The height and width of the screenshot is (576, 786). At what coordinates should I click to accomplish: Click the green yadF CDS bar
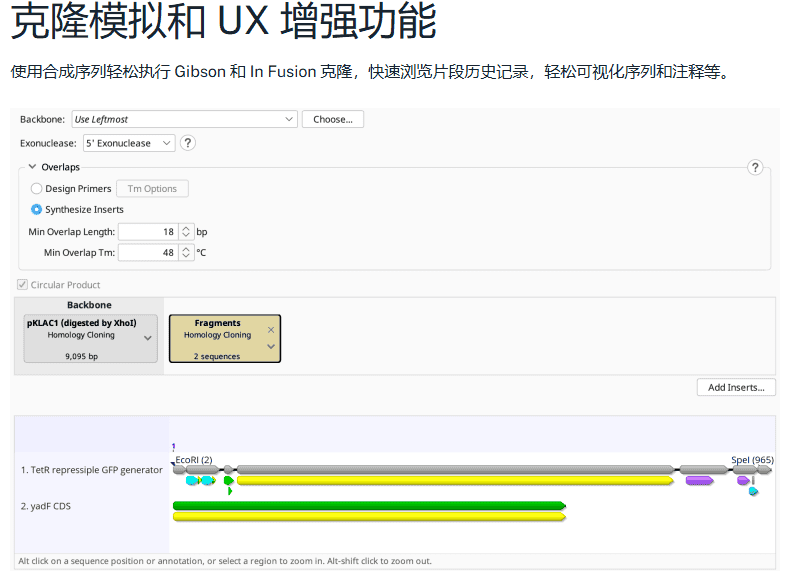click(369, 506)
